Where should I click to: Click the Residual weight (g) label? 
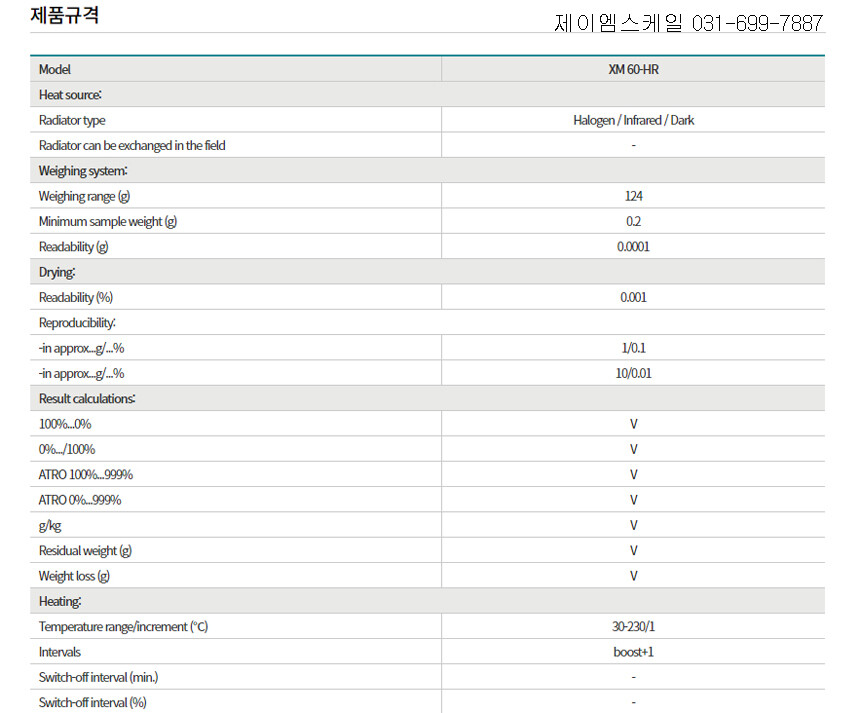pos(85,551)
